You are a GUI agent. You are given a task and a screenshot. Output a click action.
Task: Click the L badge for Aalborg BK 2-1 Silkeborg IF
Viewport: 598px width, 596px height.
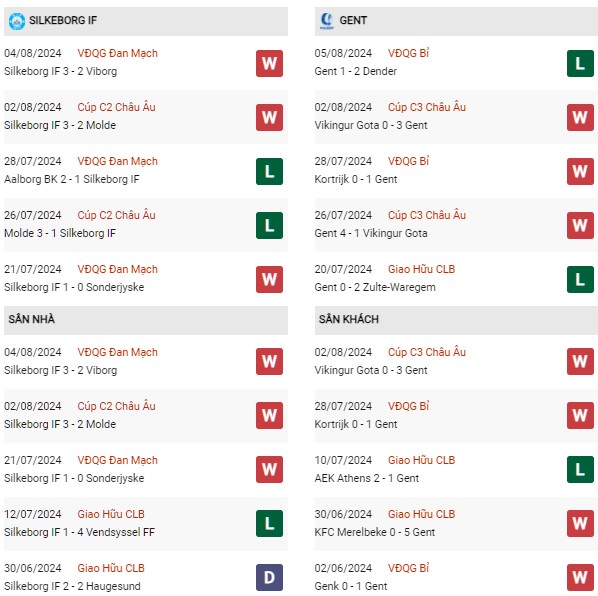pos(269,171)
